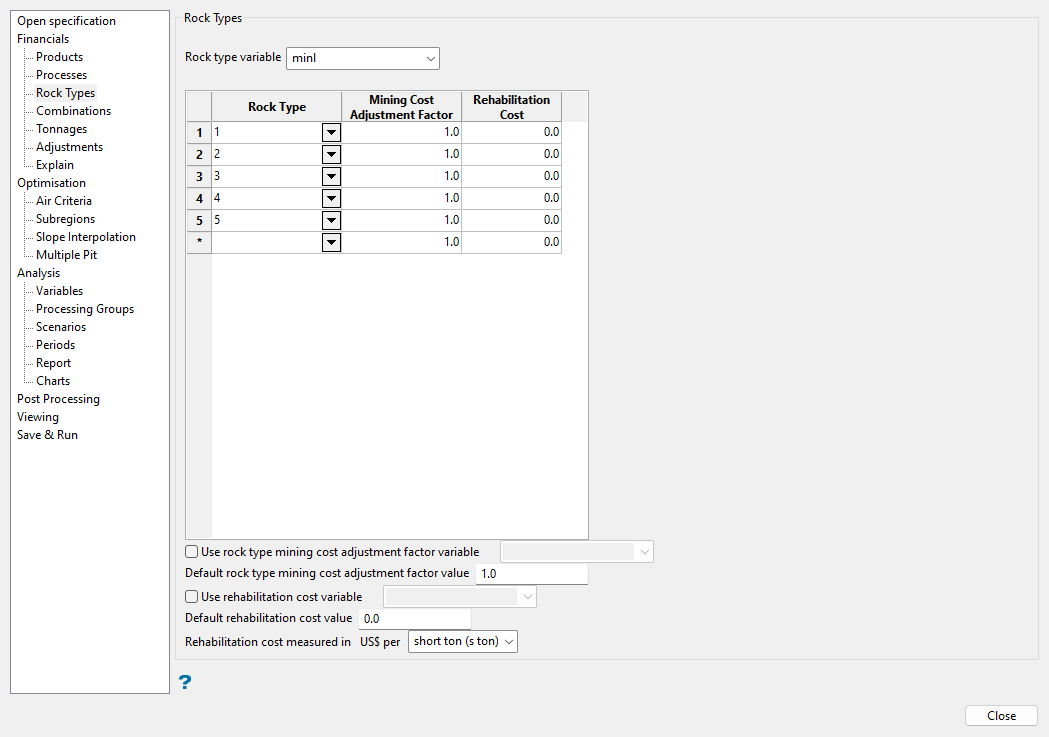1049x737 pixels.
Task: Expand the Rock Type dropdown in the new row
Action: pos(331,242)
